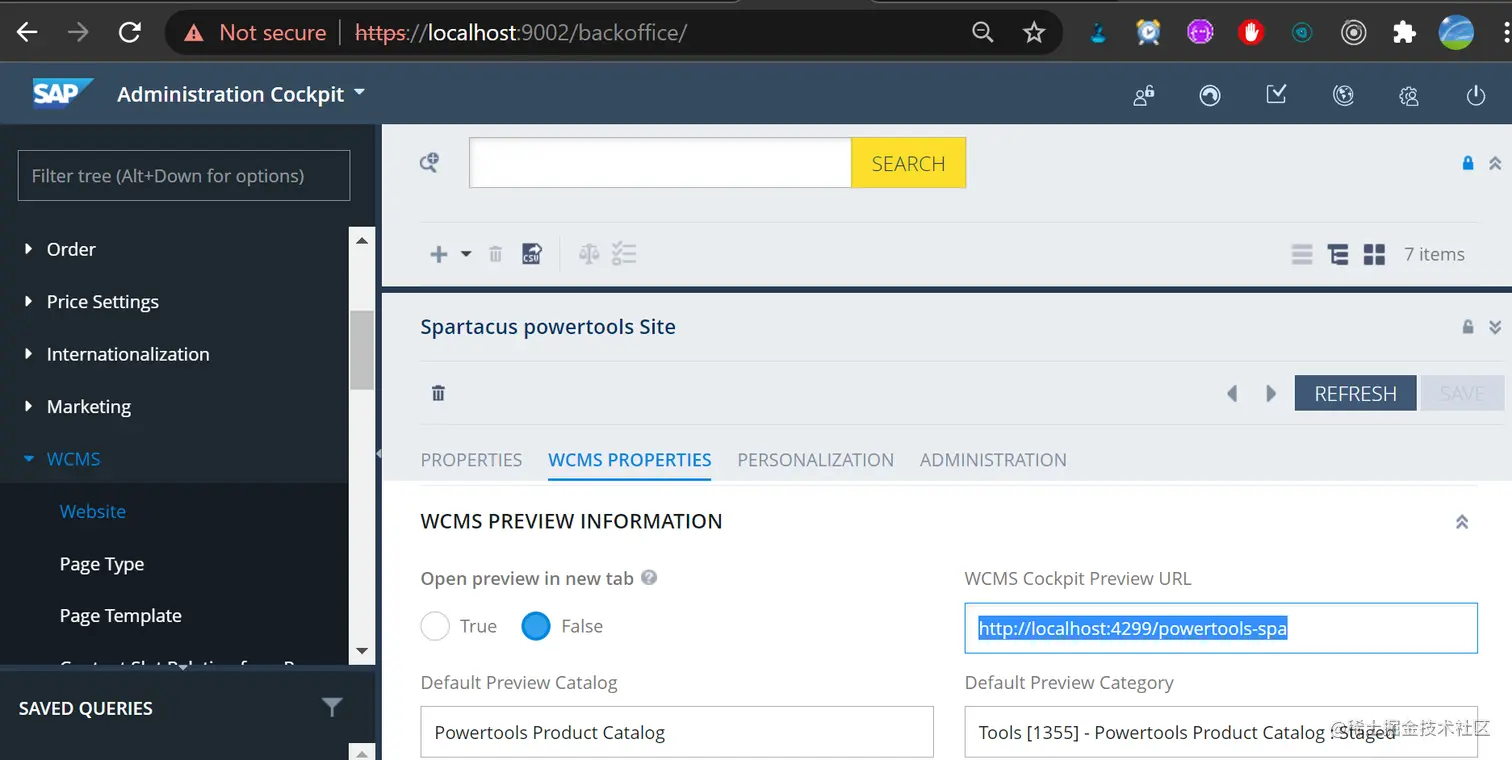Click the alarm clock extension icon
1512x760 pixels.
[1149, 33]
